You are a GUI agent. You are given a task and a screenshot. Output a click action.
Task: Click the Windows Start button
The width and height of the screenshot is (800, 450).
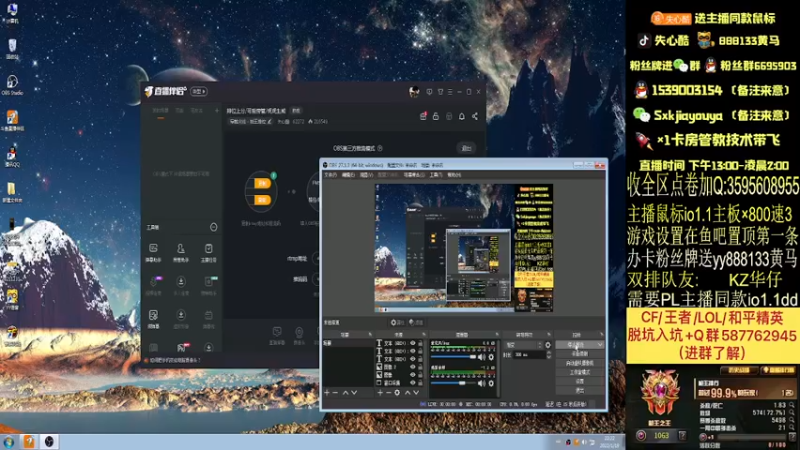pos(9,441)
